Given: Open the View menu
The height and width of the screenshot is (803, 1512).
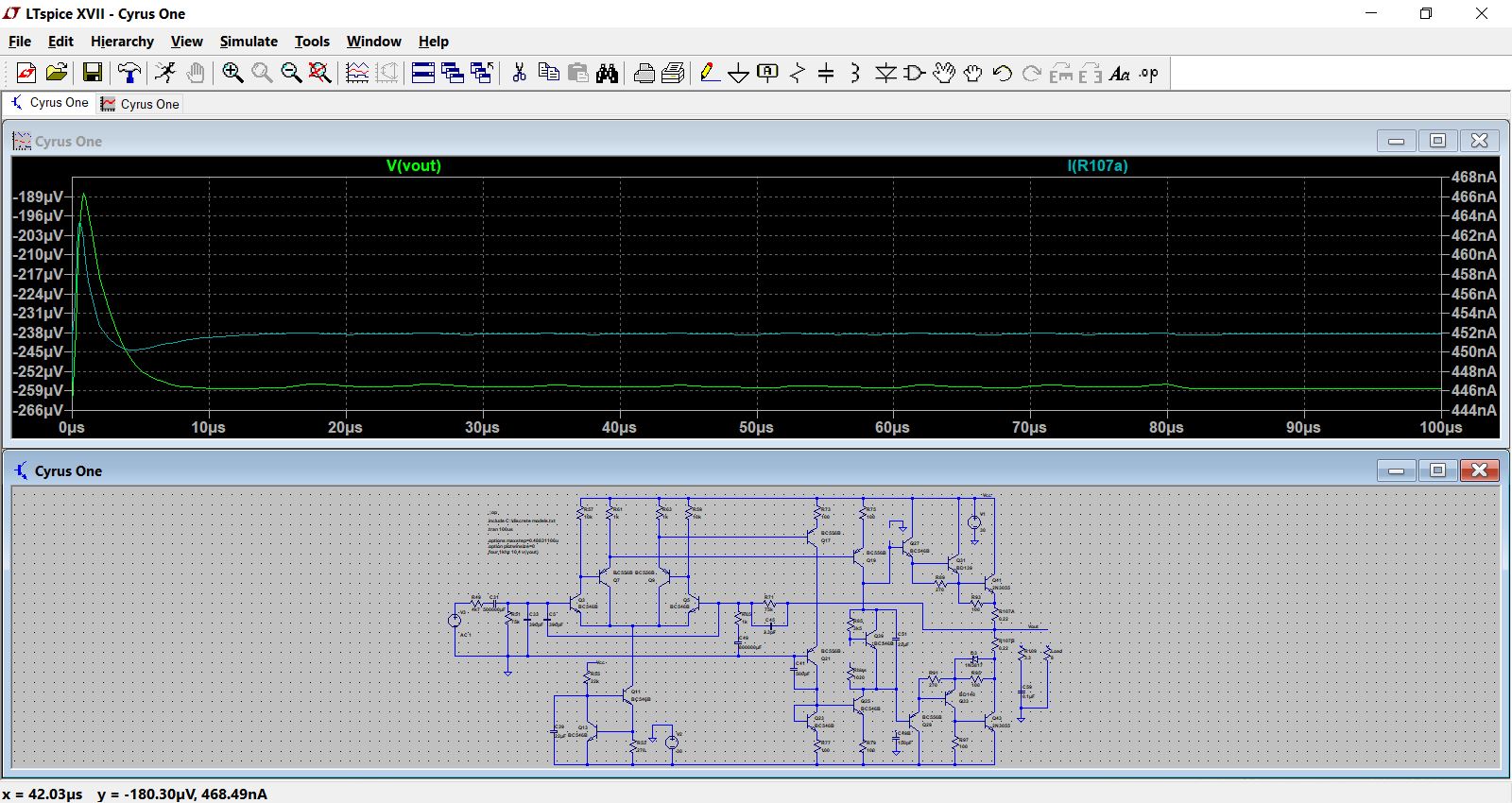Looking at the screenshot, I should (186, 42).
